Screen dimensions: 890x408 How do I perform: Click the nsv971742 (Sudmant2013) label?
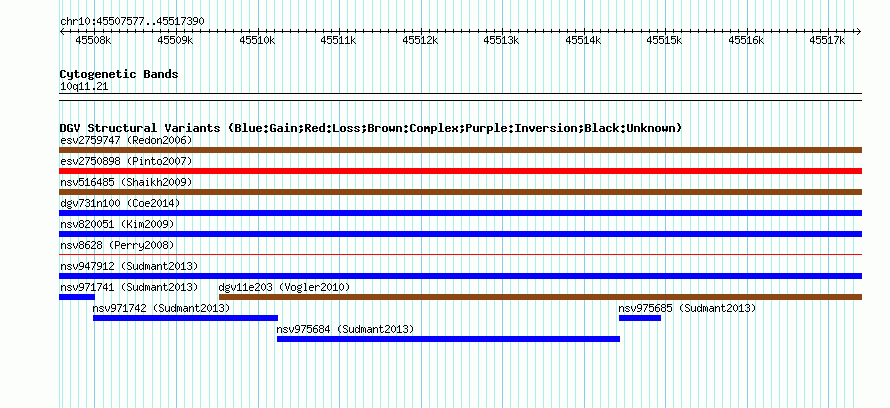(x=161, y=308)
